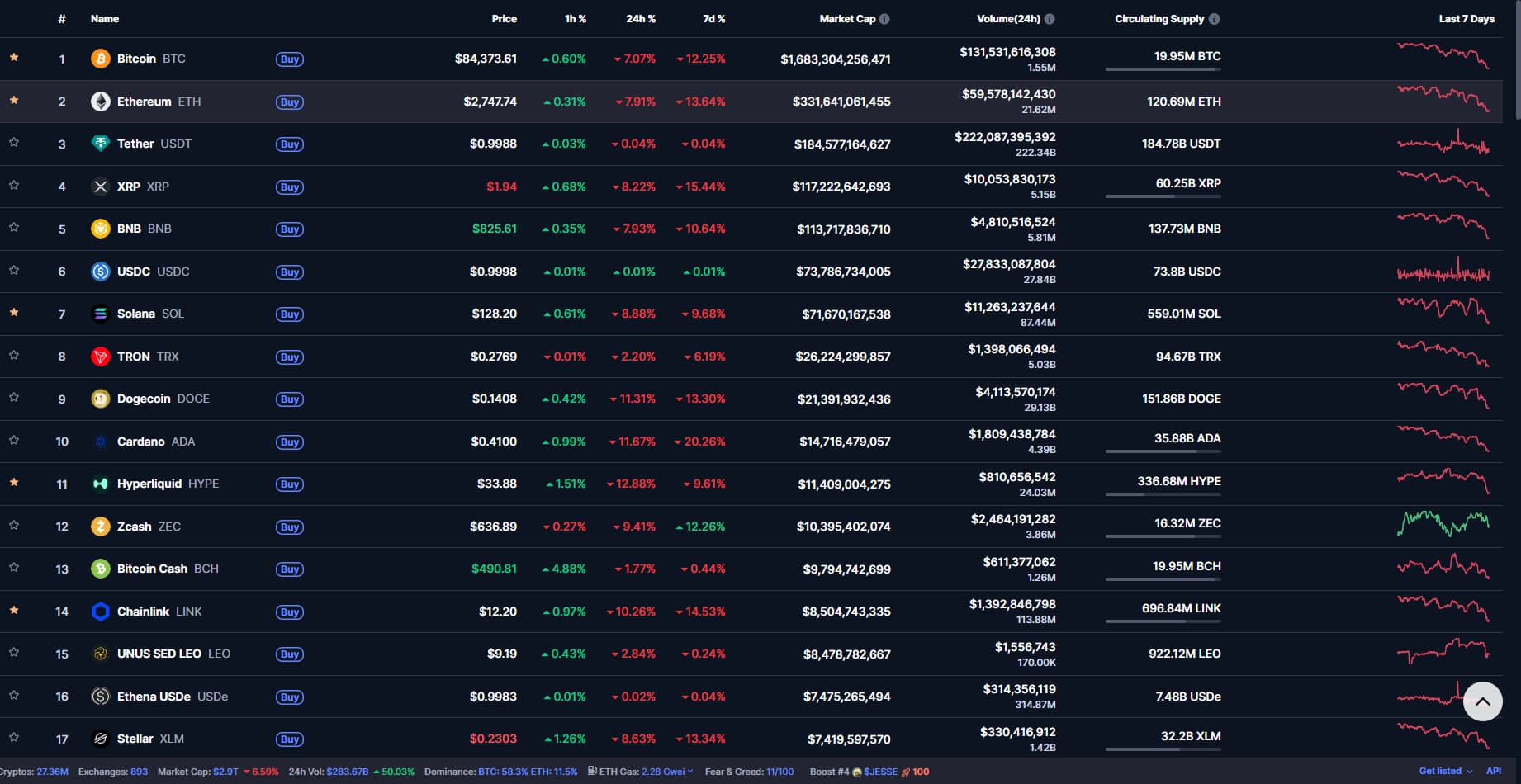Click the info icon beside Market Cap
This screenshot has width=1521, height=784.
tap(884, 19)
